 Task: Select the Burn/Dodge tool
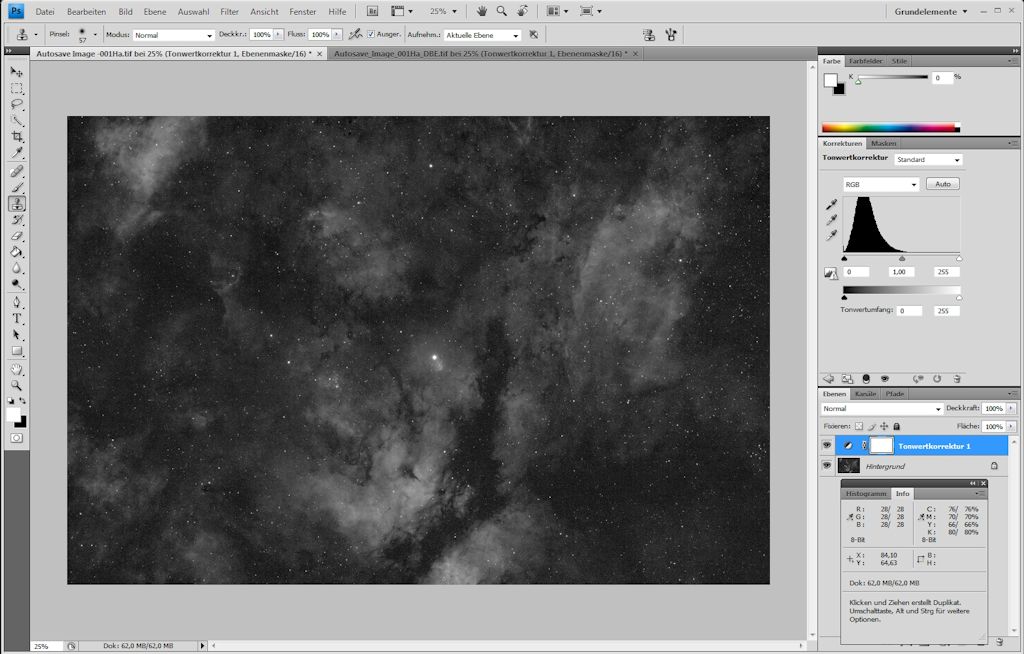[x=17, y=284]
